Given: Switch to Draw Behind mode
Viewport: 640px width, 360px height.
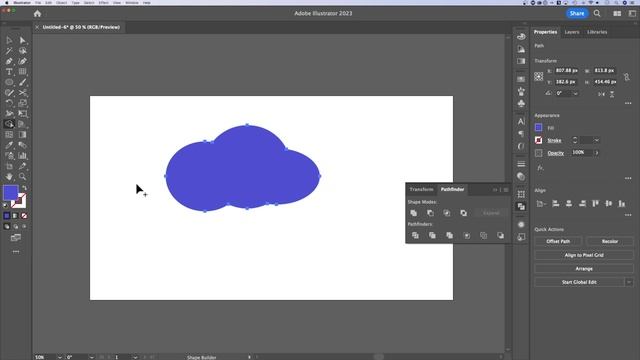Looking at the screenshot, I should point(16,227).
